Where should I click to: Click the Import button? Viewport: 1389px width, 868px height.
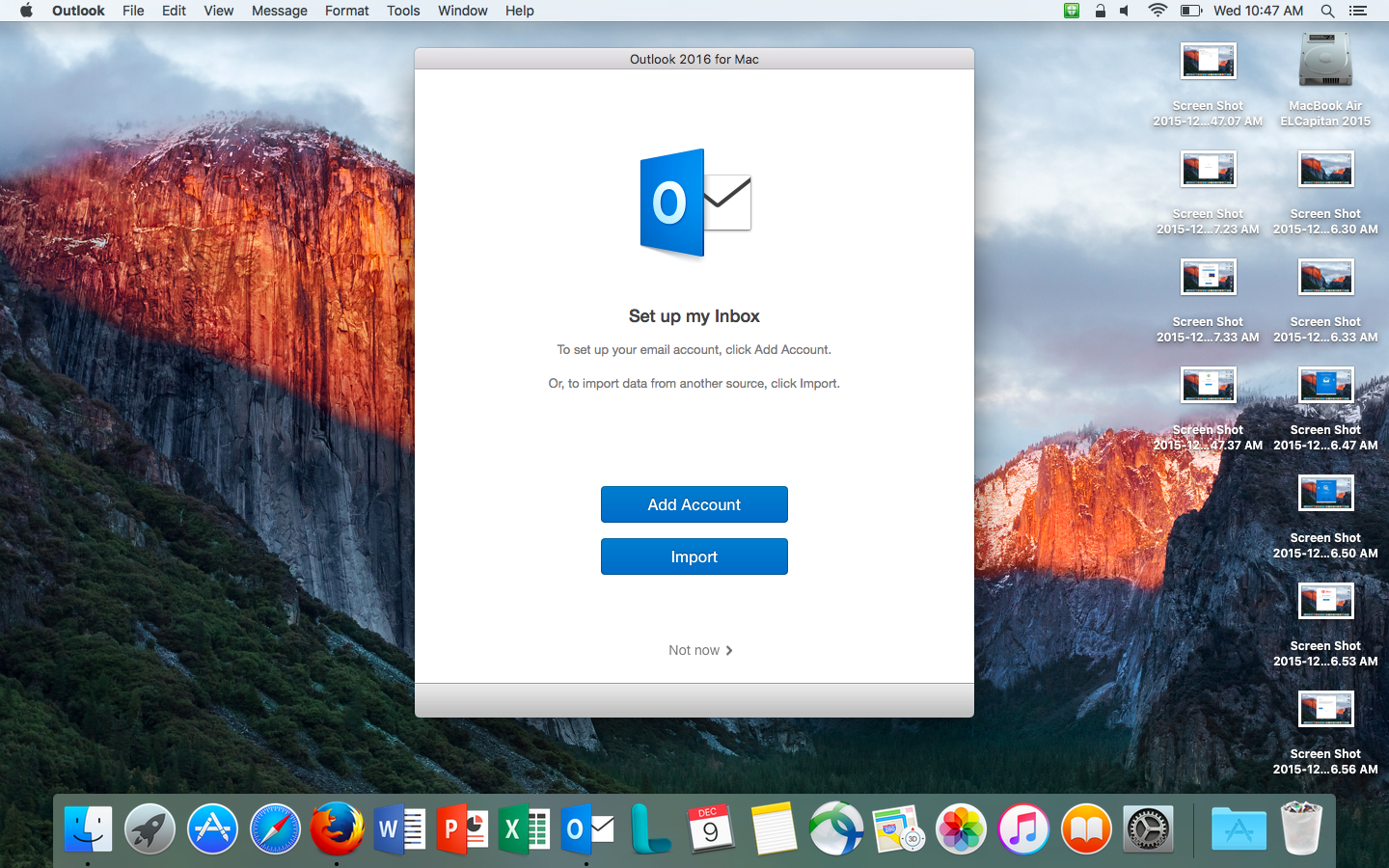click(x=694, y=556)
